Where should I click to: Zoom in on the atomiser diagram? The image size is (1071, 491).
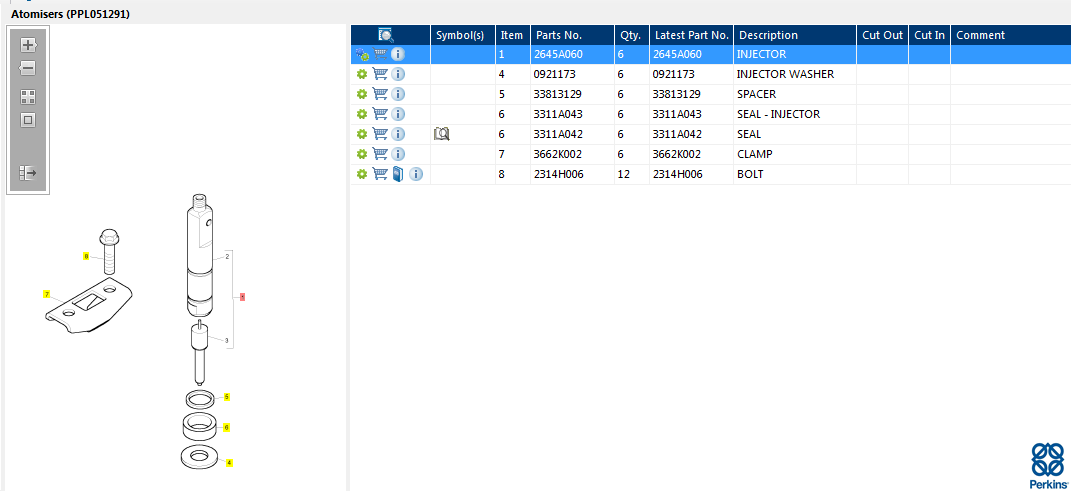pos(28,45)
